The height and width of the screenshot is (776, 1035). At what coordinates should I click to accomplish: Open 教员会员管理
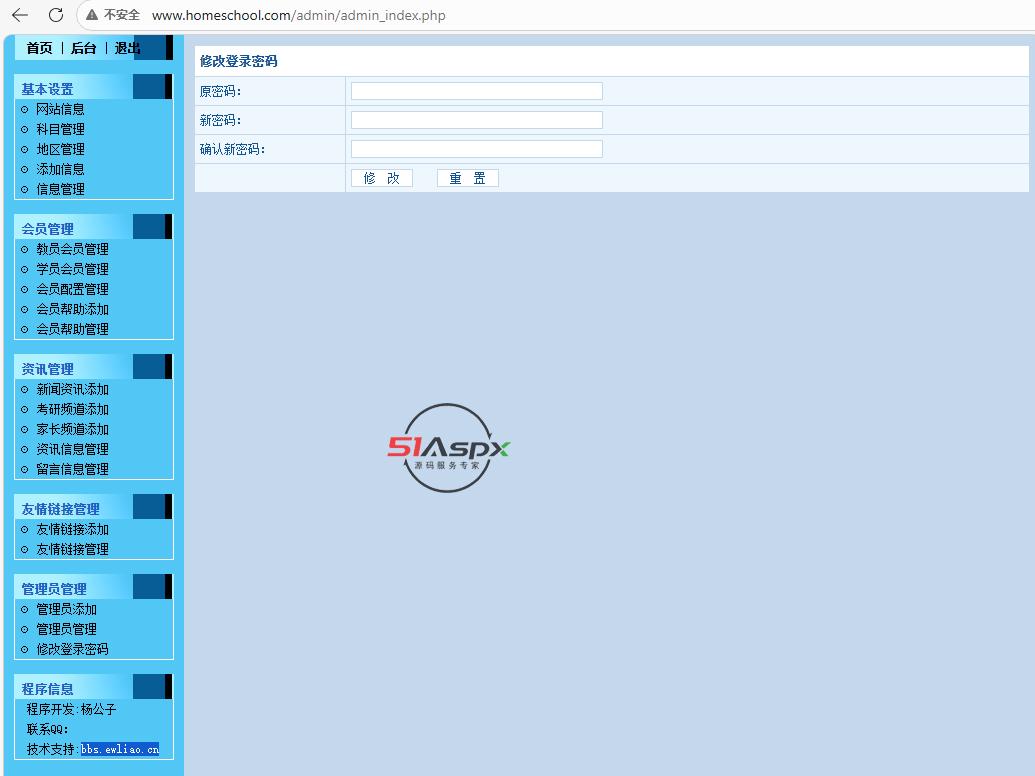73,249
